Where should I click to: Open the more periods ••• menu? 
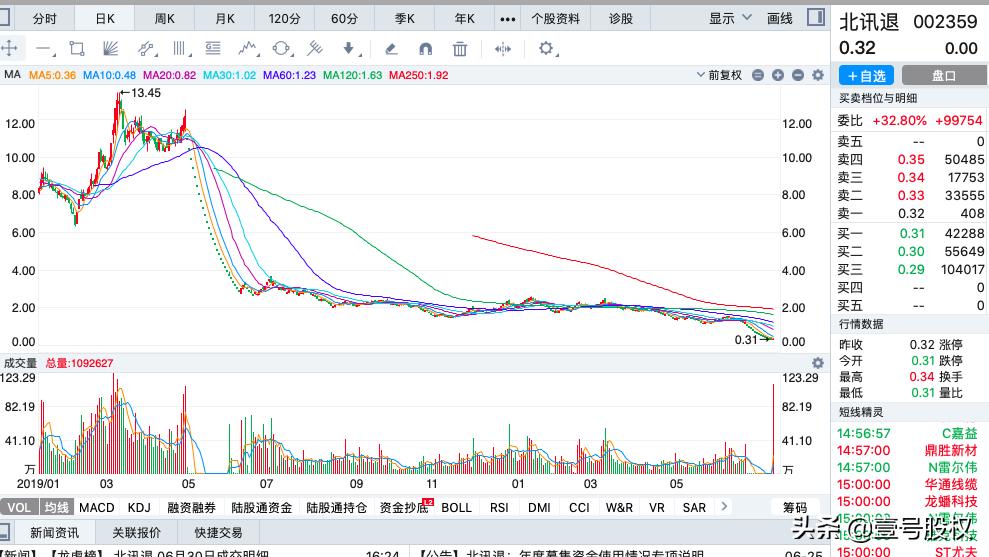[x=507, y=19]
